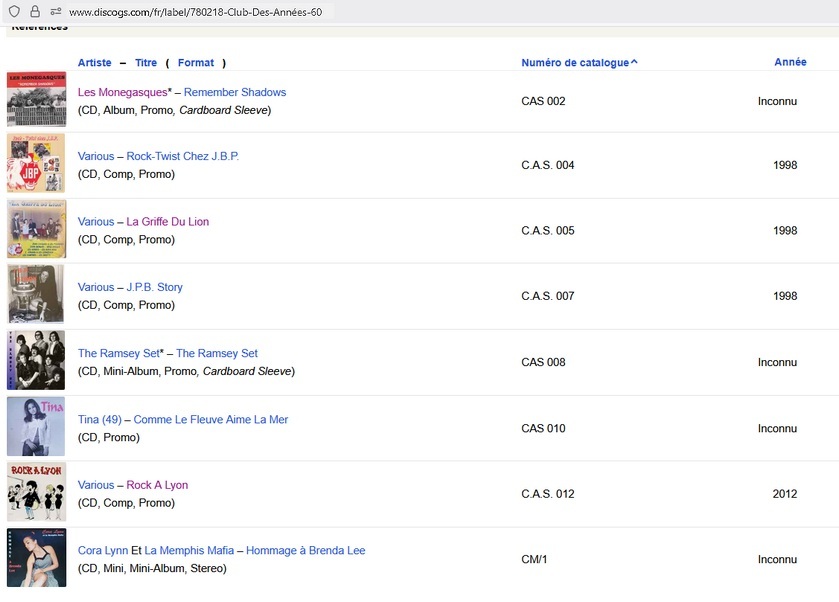Open Remember Shadows album cover thumbnail

coord(36,100)
